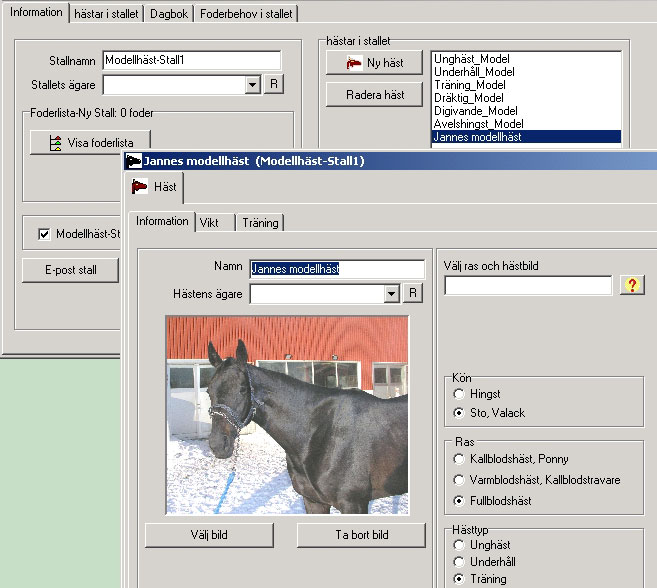This screenshot has width=657, height=588.
Task: Click the R button beside Stallets ägare
Action: coord(275,85)
